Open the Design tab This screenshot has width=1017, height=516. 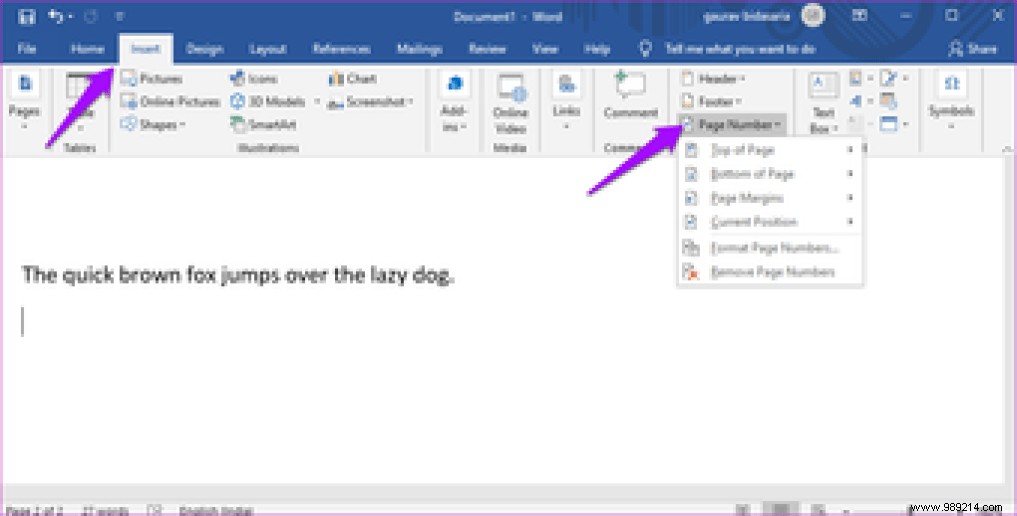(x=204, y=49)
